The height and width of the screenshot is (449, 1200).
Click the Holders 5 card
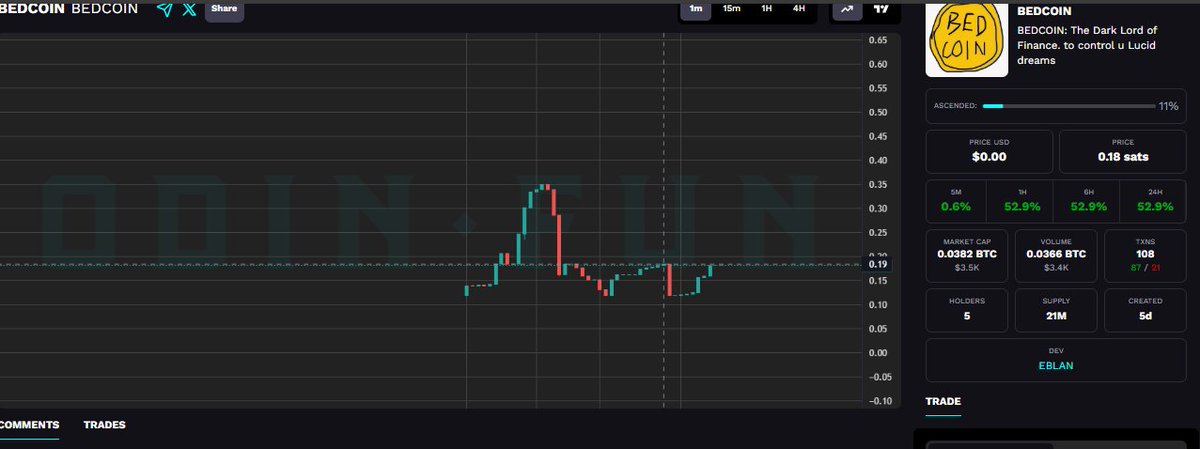[965, 310]
